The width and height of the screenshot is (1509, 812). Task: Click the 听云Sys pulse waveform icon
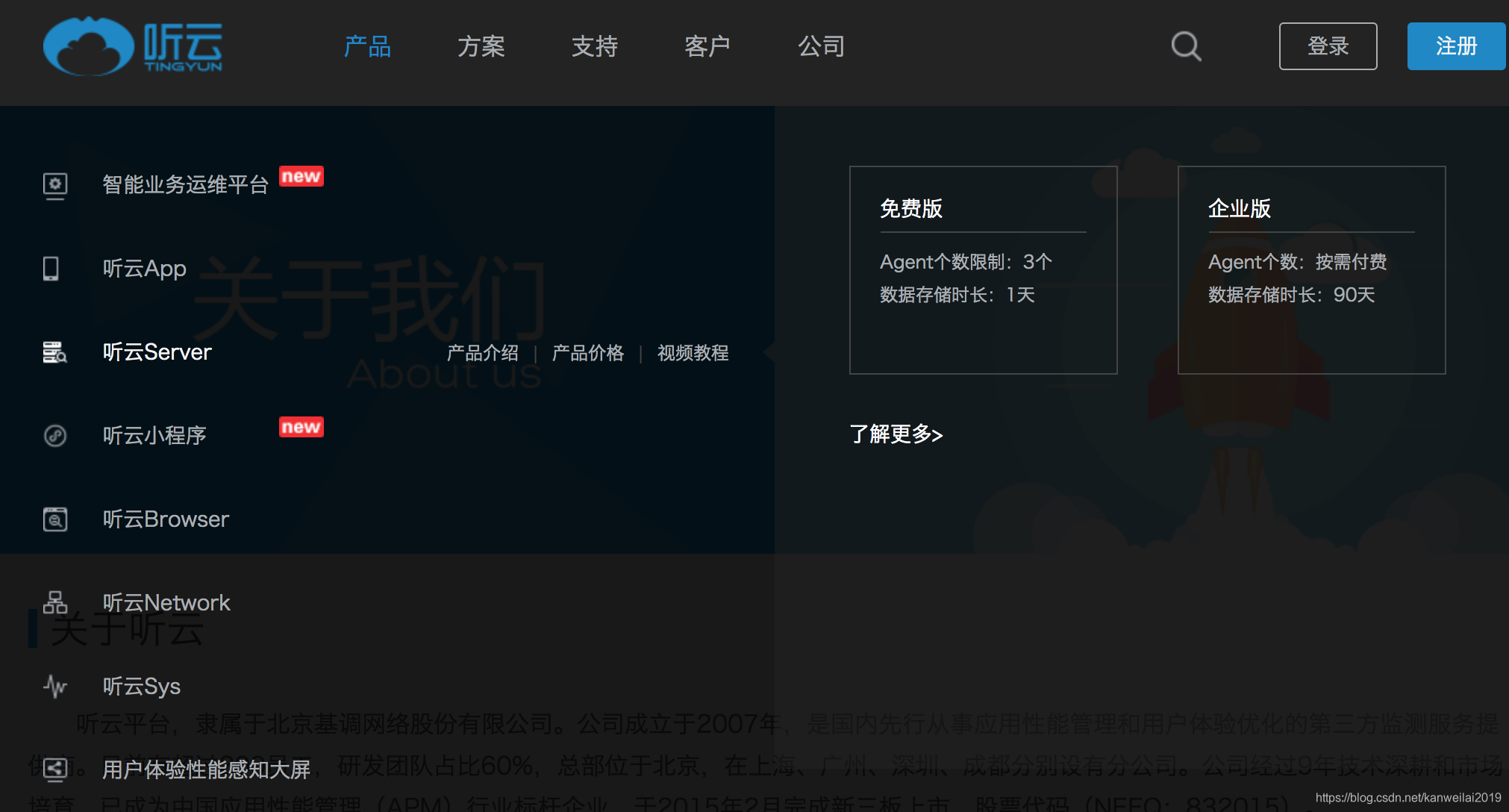55,686
